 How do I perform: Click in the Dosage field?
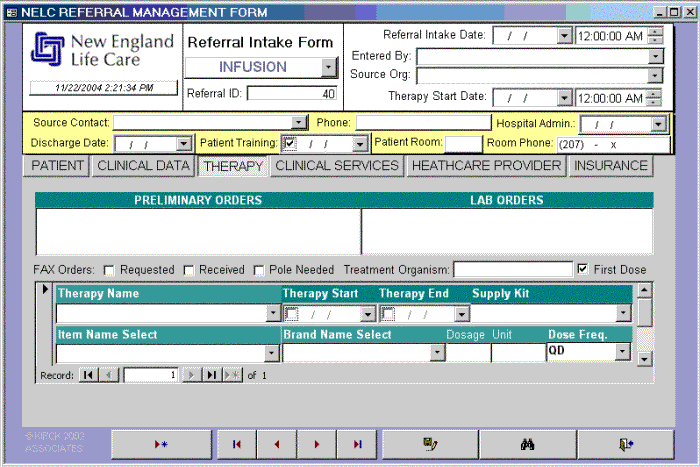(x=468, y=352)
